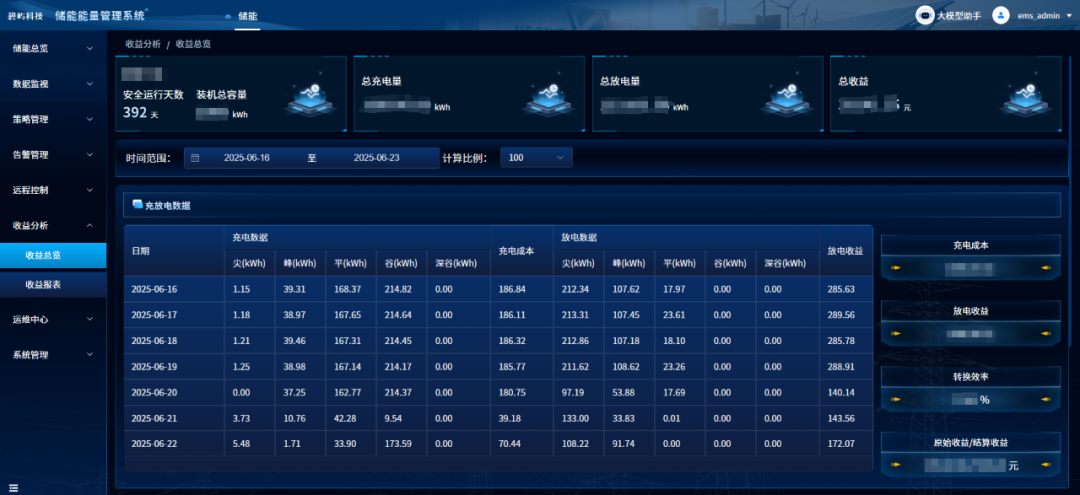Select the 收益总览 submenu item
The height and width of the screenshot is (495, 1080).
pyautogui.click(x=53, y=255)
